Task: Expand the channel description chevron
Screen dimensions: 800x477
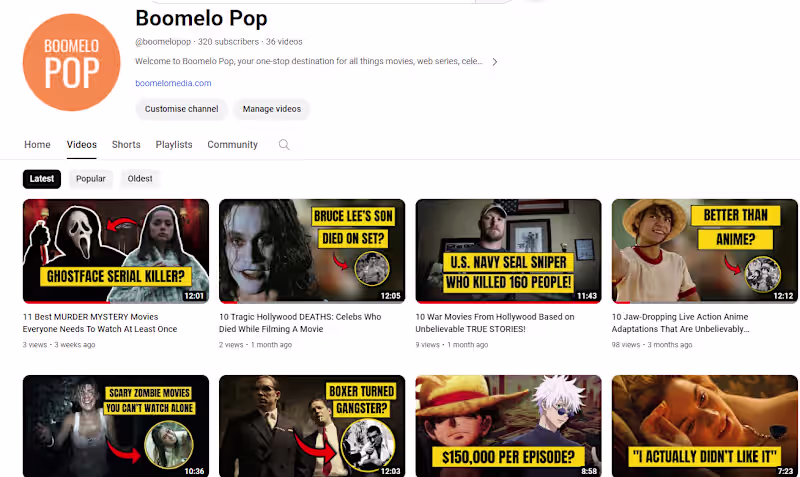Action: (494, 62)
